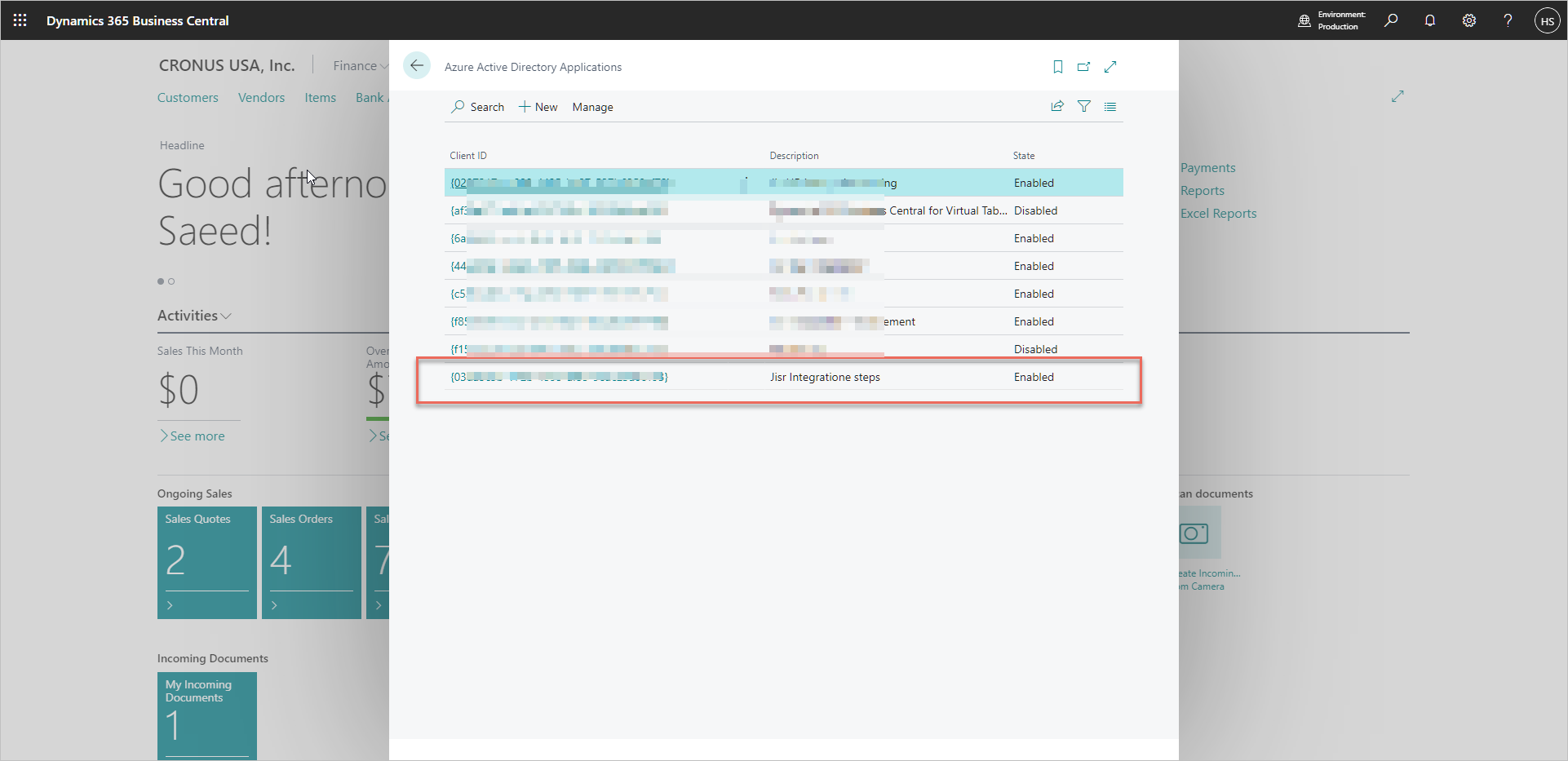The height and width of the screenshot is (761, 1568).
Task: Expand the Activities section chevron
Action: pyautogui.click(x=226, y=316)
